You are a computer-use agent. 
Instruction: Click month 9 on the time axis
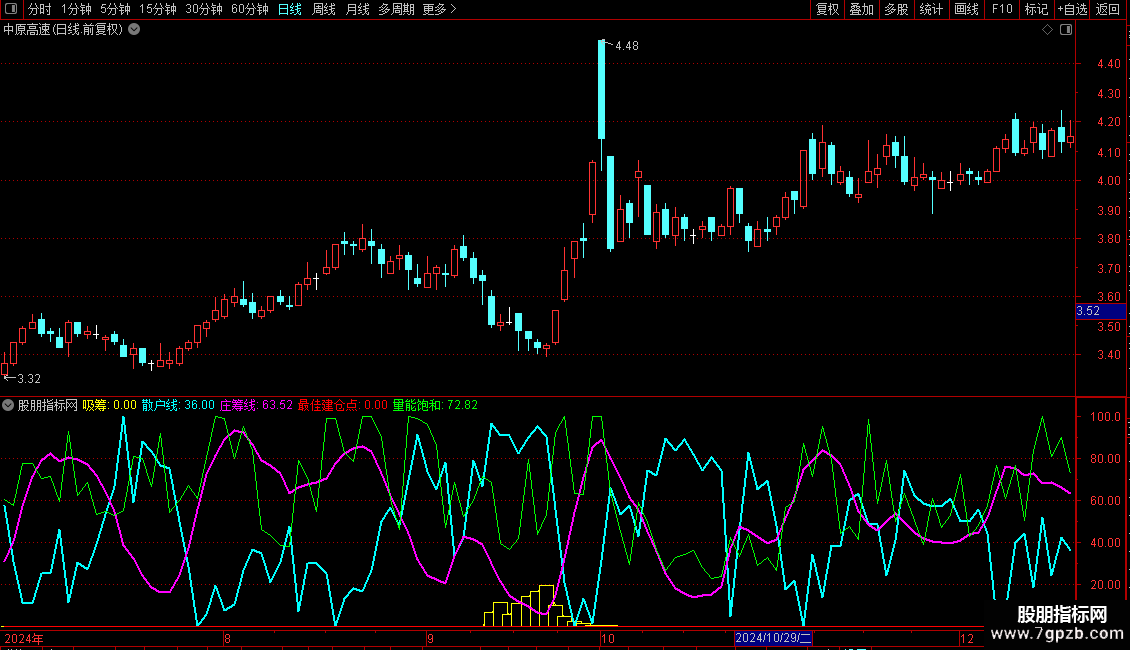click(430, 638)
